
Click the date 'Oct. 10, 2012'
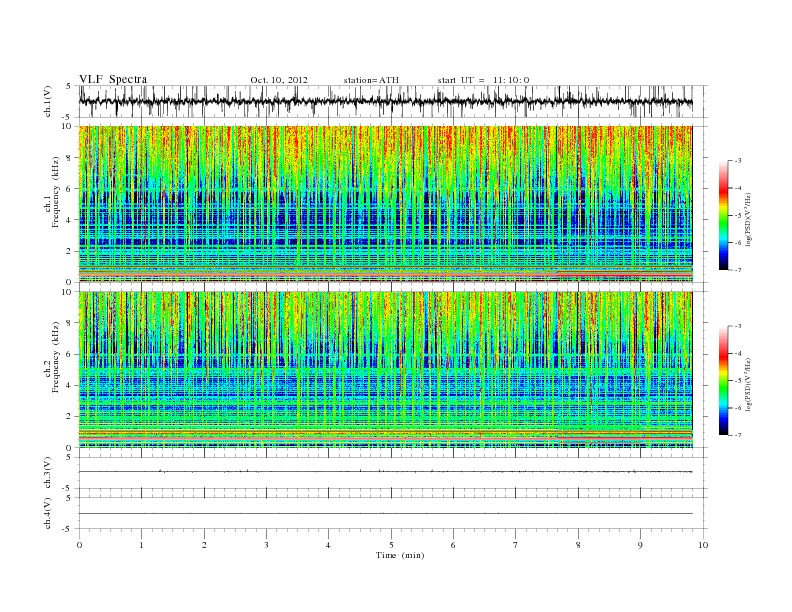(279, 80)
